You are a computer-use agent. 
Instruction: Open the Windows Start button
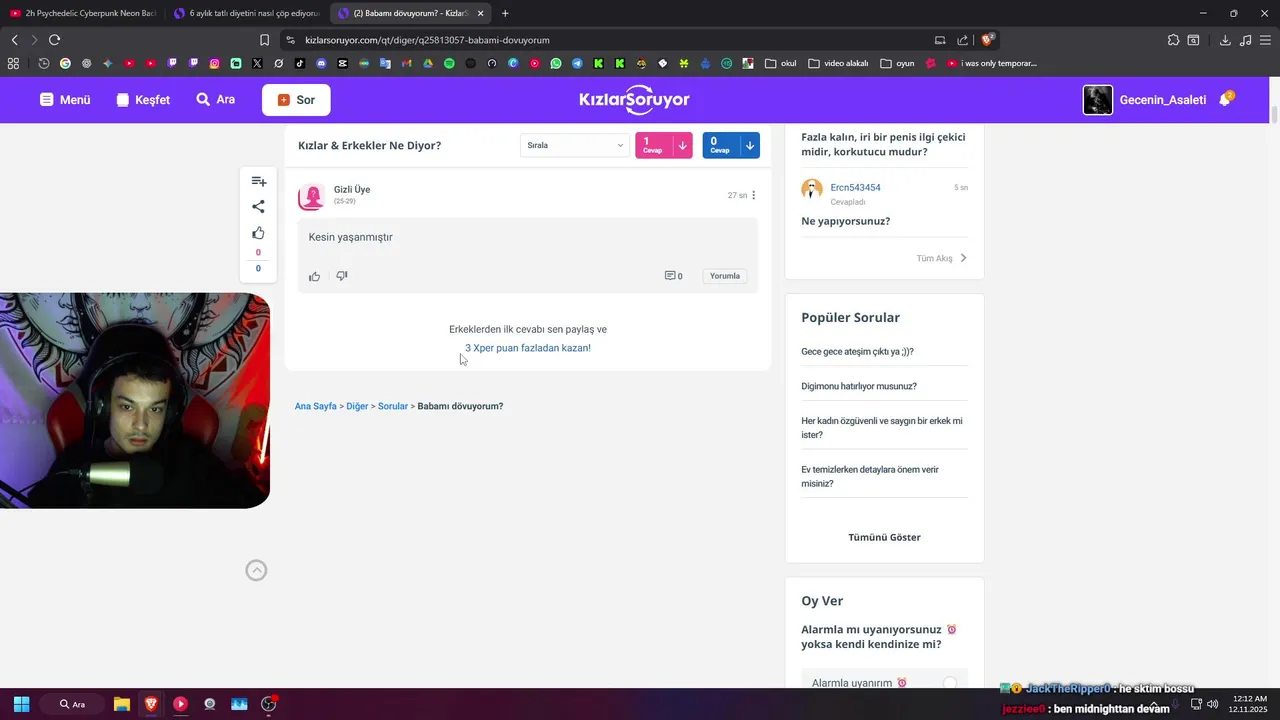(x=21, y=704)
